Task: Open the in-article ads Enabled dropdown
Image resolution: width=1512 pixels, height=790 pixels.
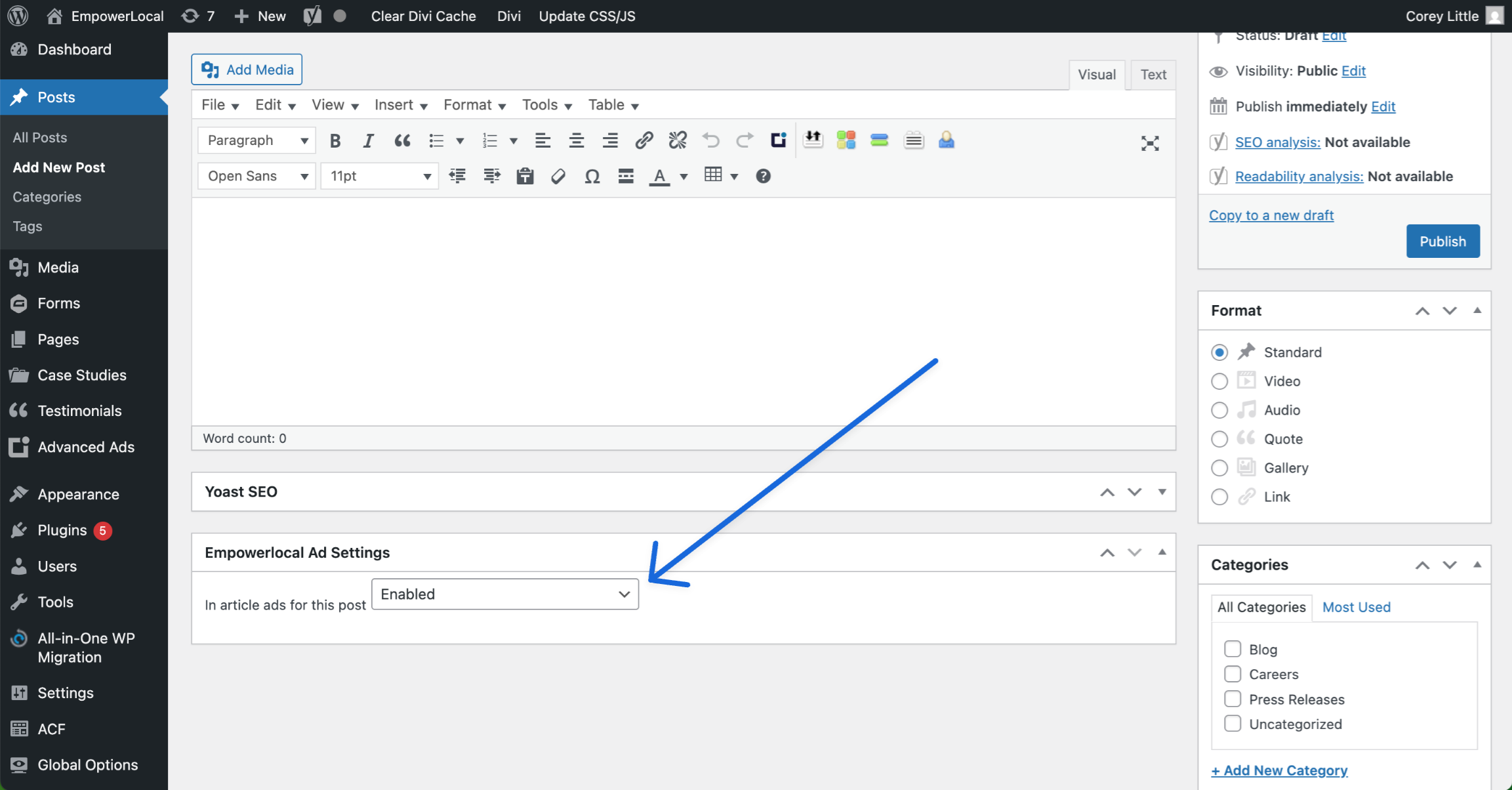Action: (x=504, y=594)
